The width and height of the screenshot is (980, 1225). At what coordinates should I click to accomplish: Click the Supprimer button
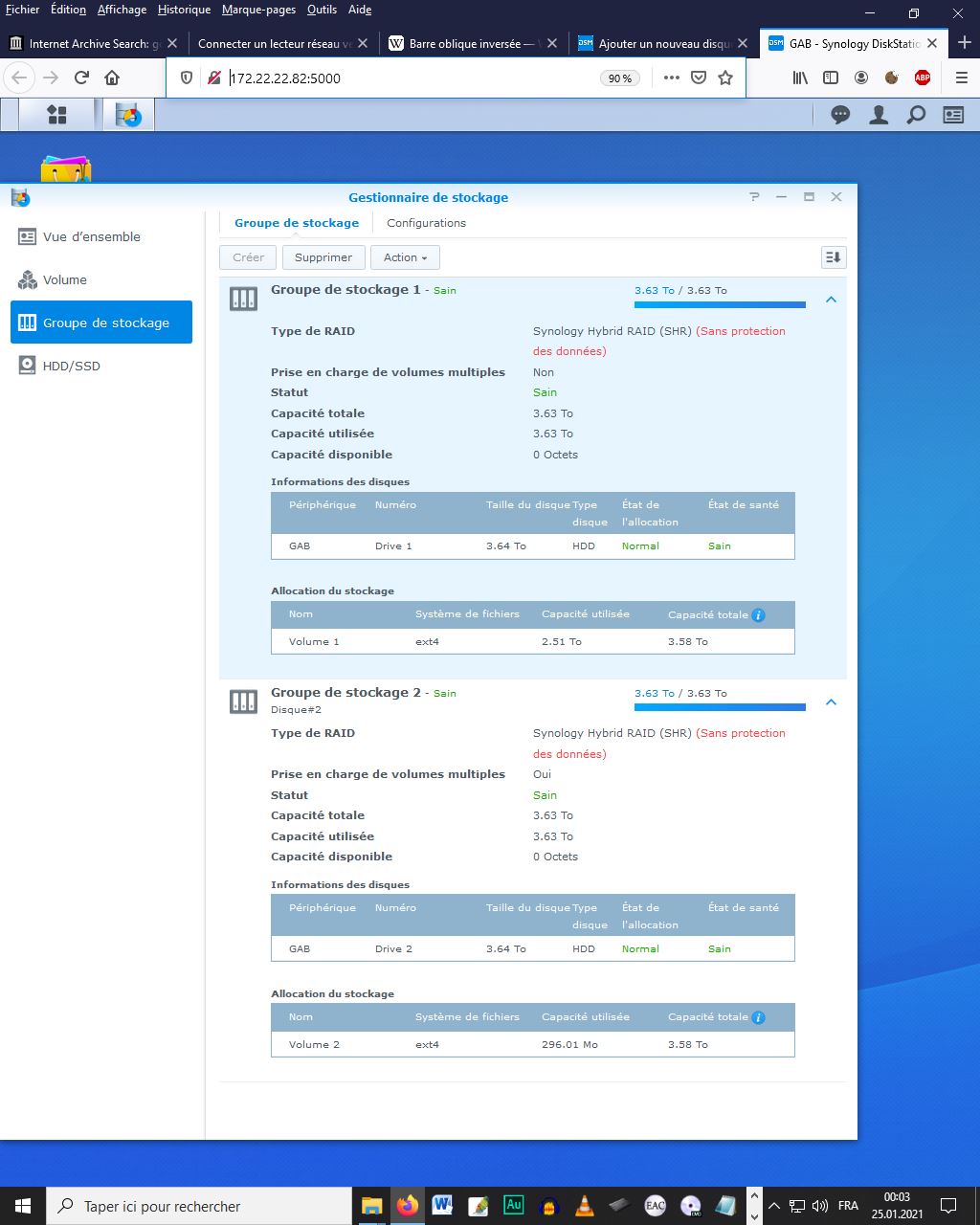[323, 257]
